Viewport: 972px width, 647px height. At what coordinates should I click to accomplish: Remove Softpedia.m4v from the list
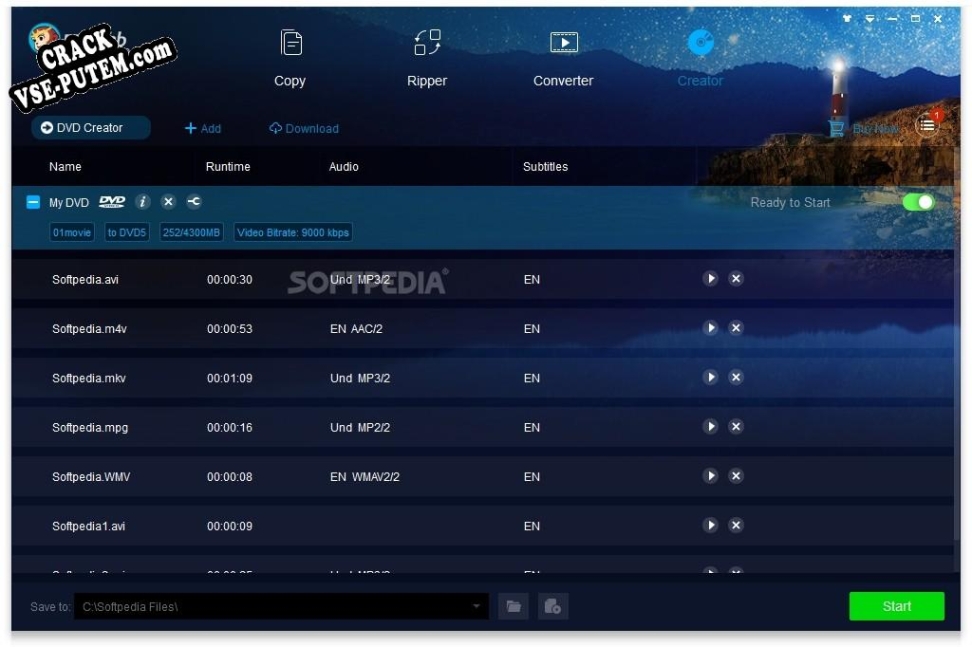736,328
